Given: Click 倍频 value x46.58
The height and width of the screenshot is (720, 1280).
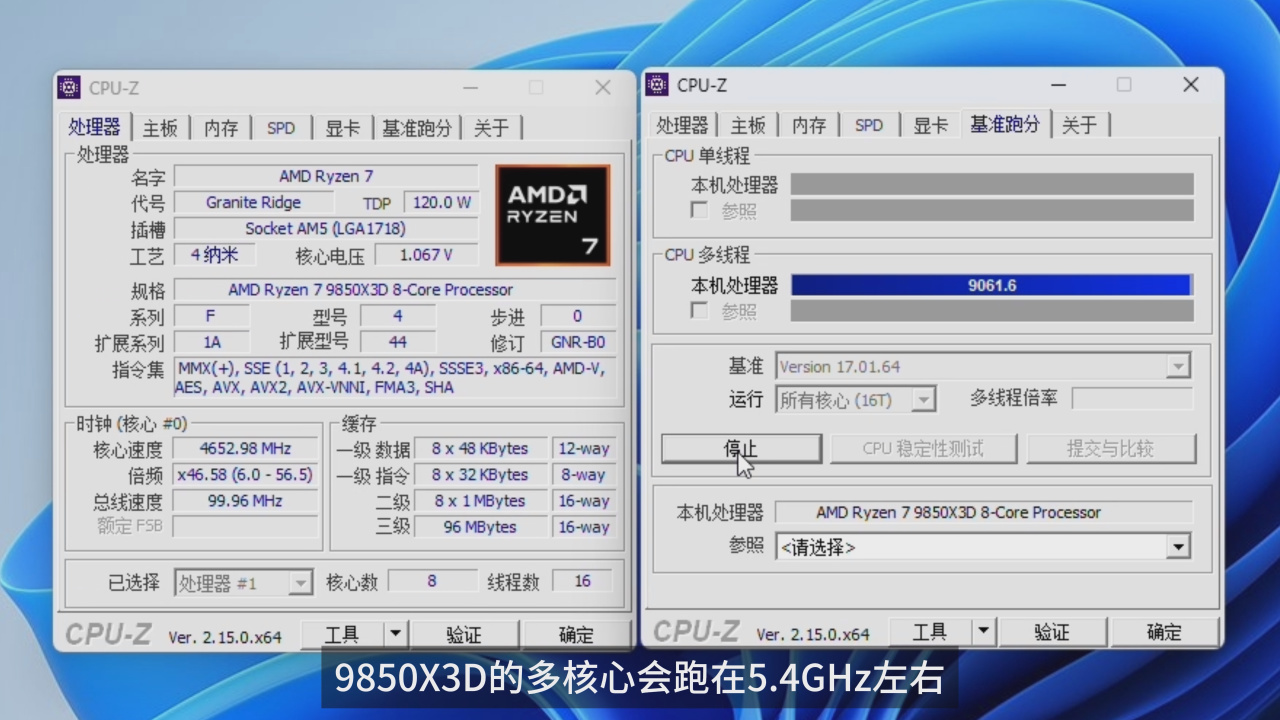Looking at the screenshot, I should point(245,475).
